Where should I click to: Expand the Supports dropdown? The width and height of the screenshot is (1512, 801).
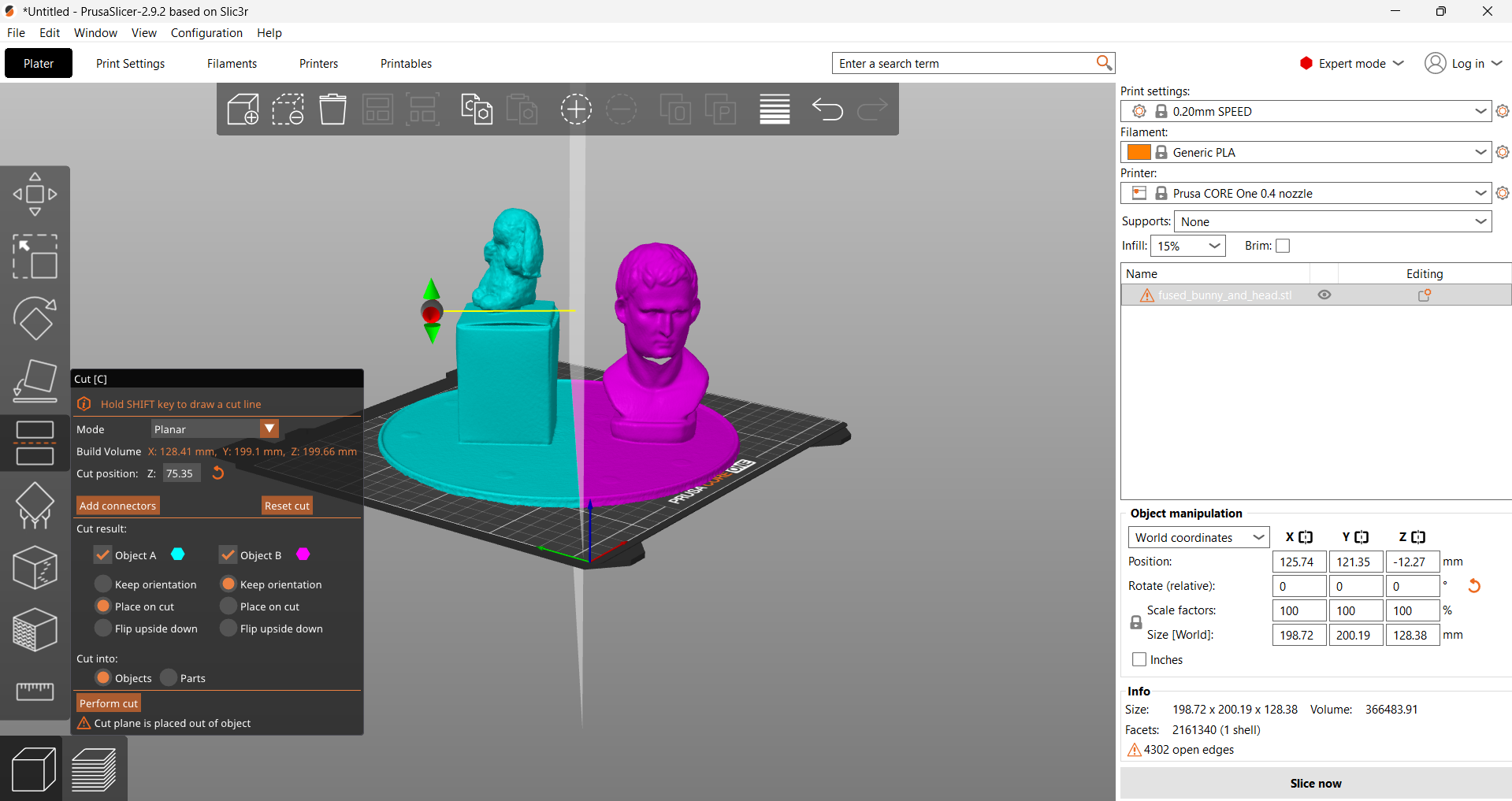tap(1333, 222)
